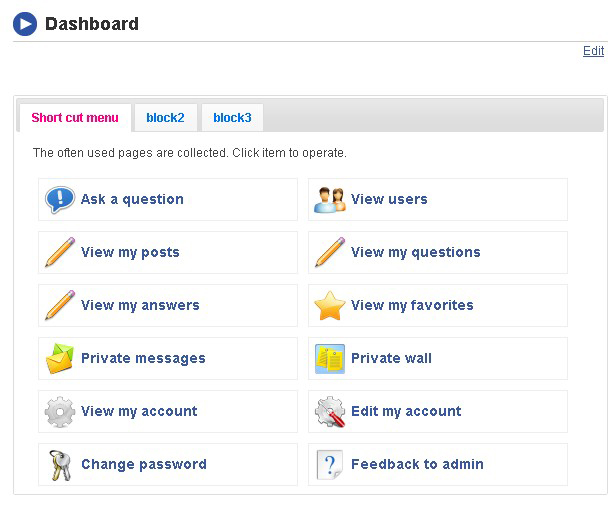Viewport: 614px width, 509px height.
Task: Switch to the block2 tab
Action: pos(165,118)
